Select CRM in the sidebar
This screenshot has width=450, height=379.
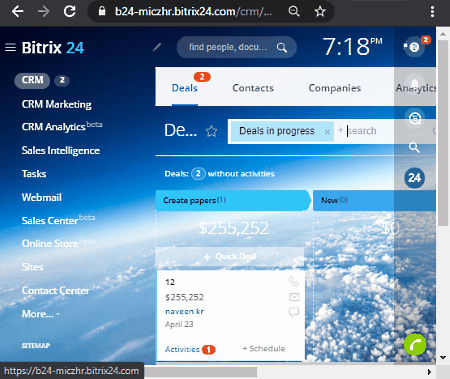pos(32,80)
